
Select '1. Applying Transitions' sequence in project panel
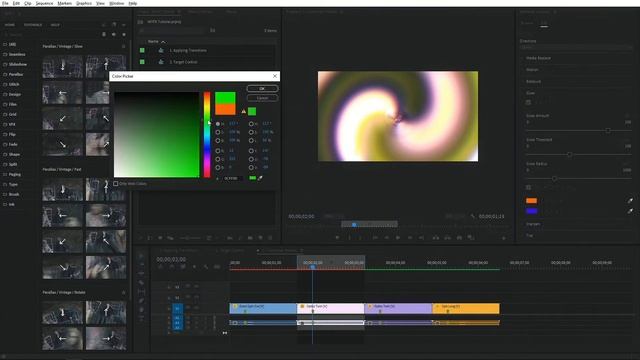[188, 51]
